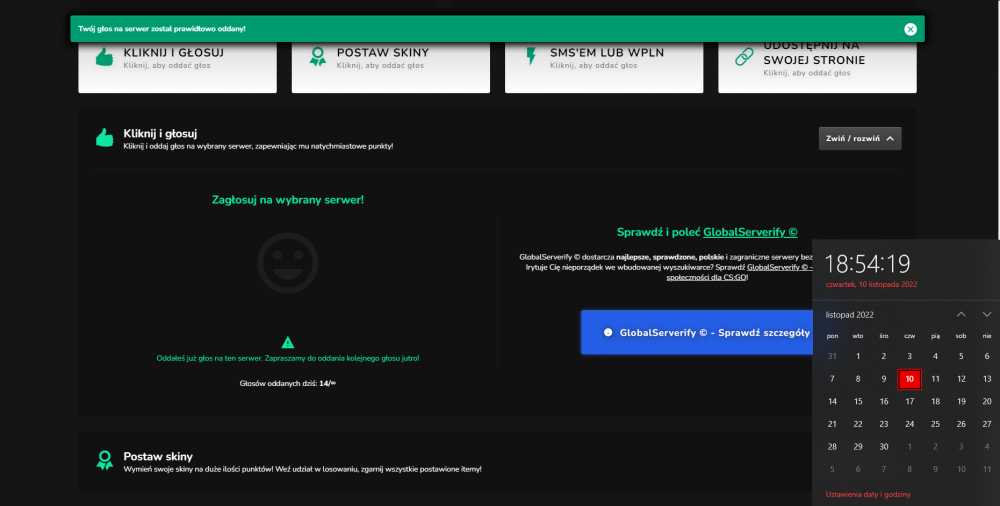This screenshot has height=506, width=1000.
Task: Click the link chain icon in Udostępnij card
Action: pos(744,57)
